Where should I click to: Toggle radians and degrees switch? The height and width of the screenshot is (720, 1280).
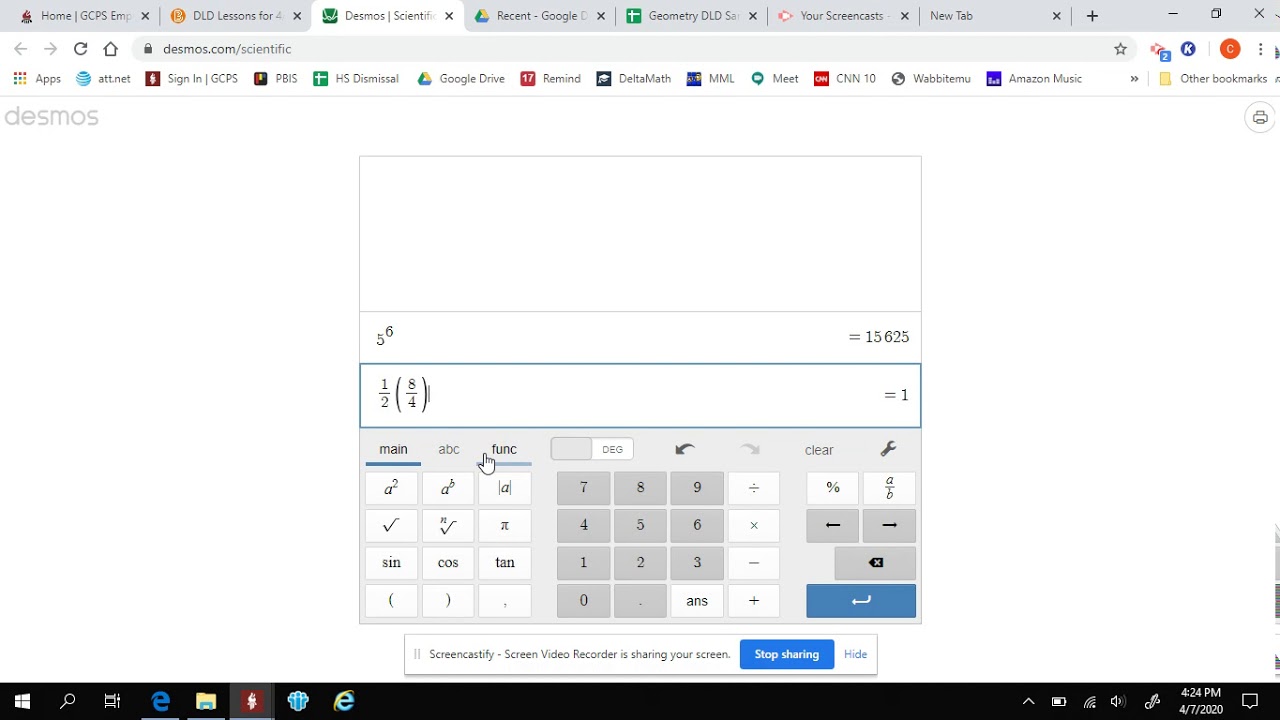pyautogui.click(x=591, y=450)
